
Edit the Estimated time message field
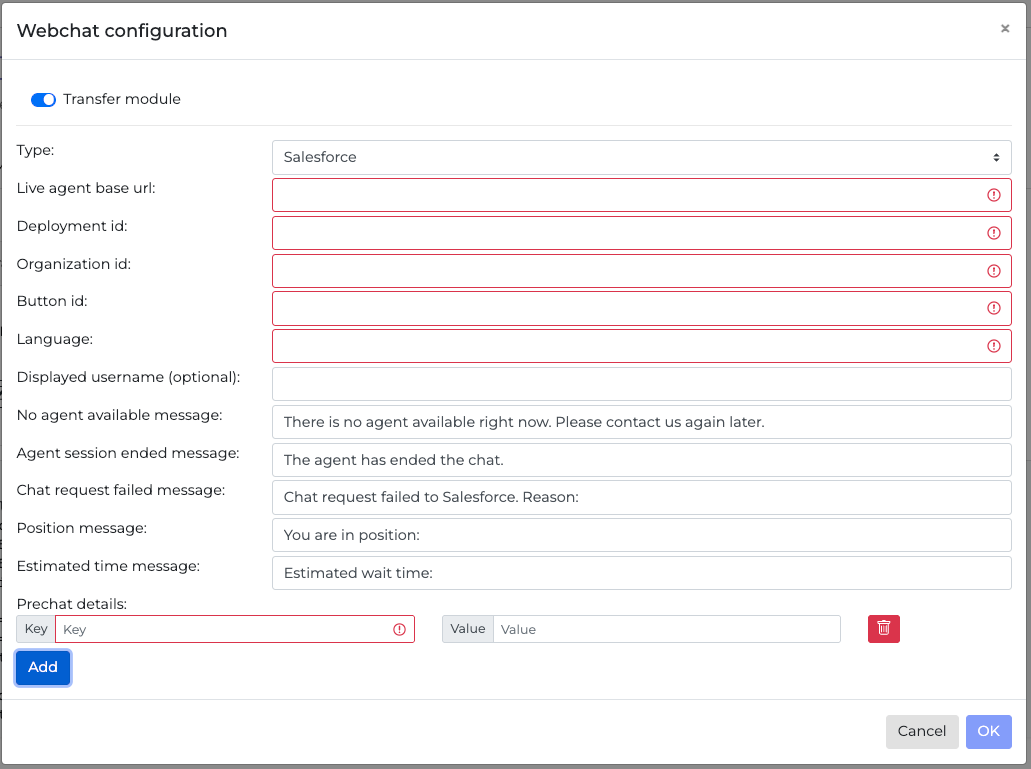coord(641,573)
